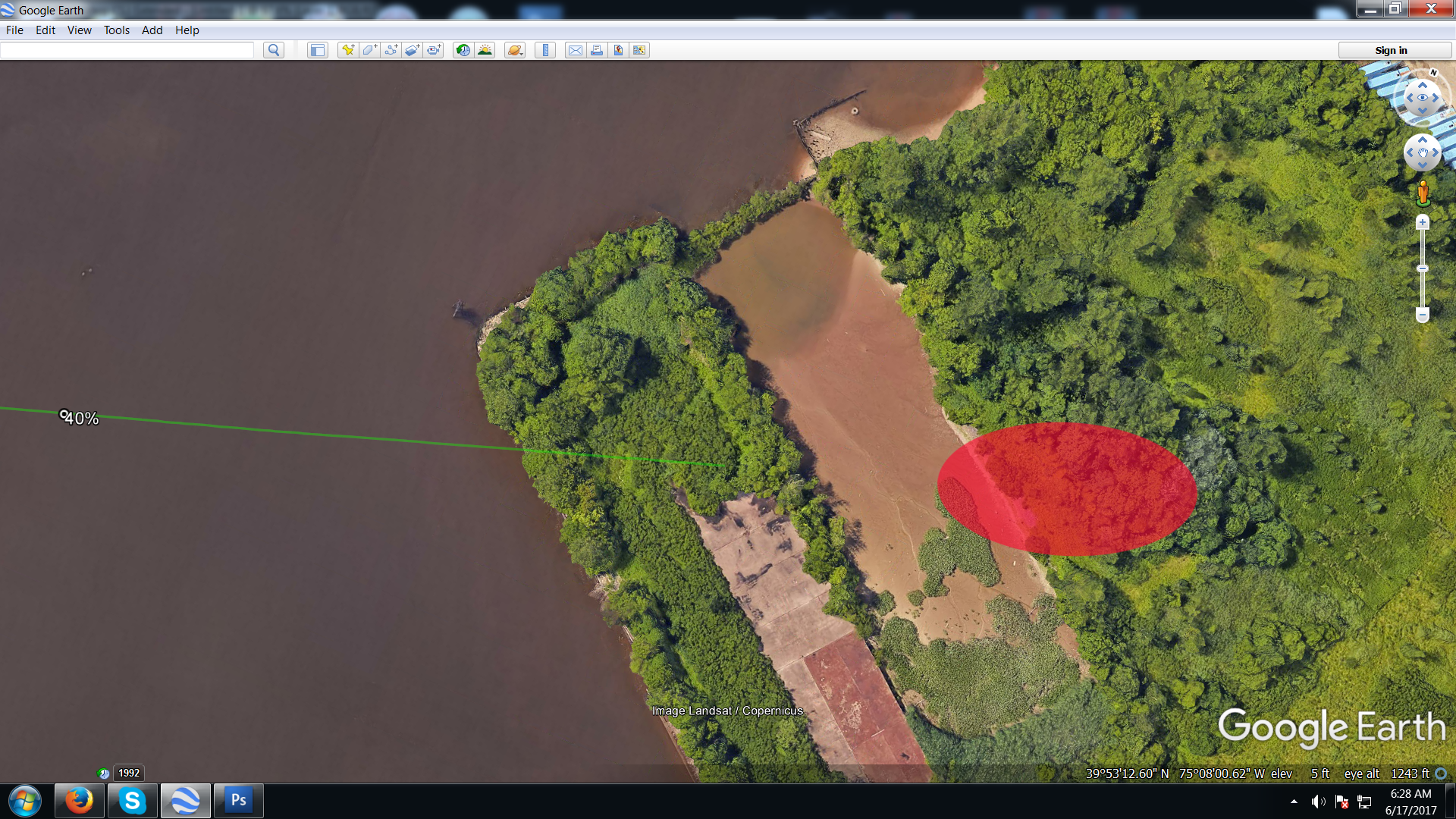Click the 40% placemark label
This screenshot has width=1456, height=819.
point(82,419)
